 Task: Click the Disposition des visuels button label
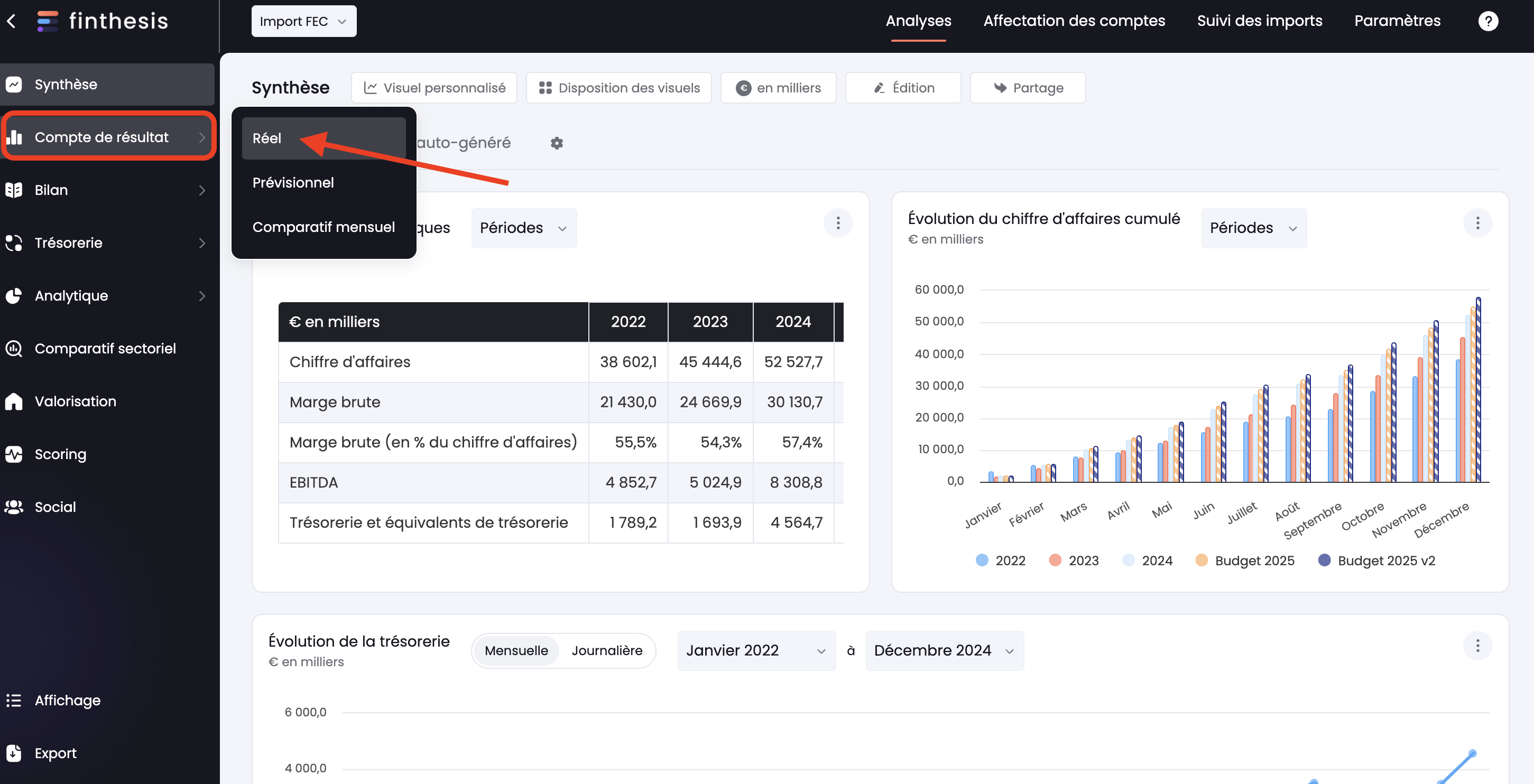629,88
